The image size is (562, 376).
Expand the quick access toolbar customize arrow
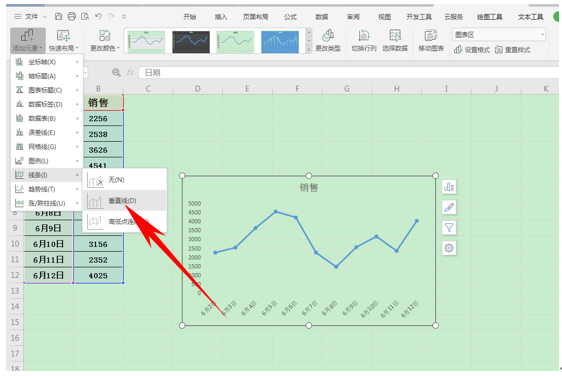124,16
